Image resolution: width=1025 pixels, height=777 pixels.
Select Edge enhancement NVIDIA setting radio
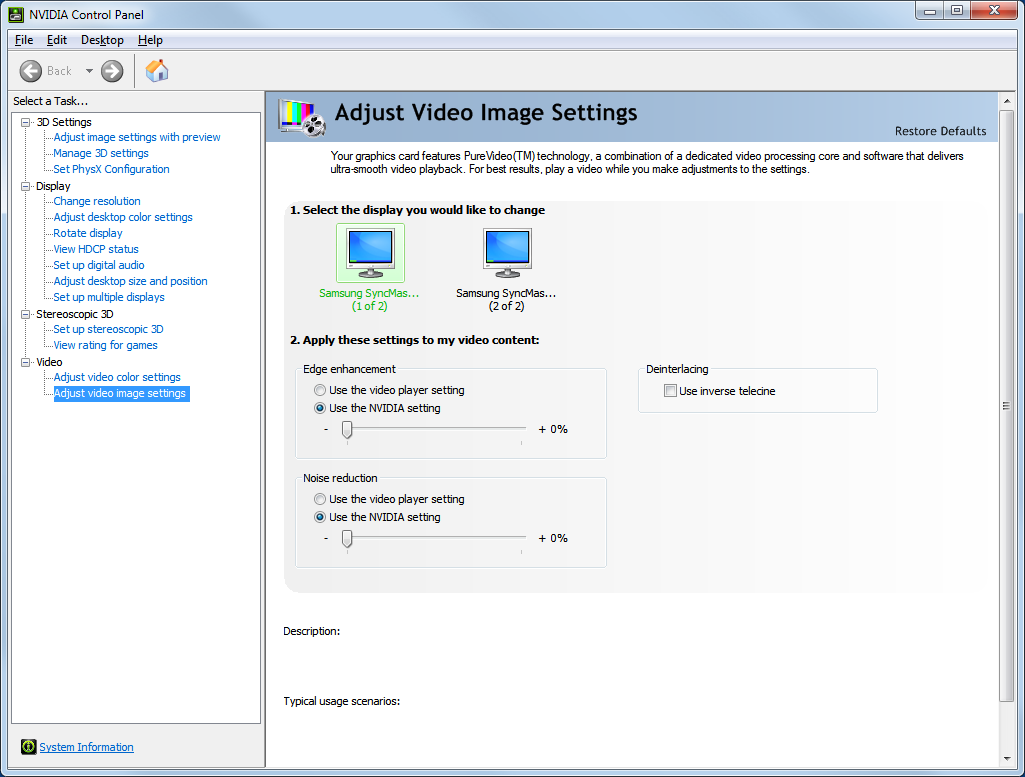tap(320, 408)
